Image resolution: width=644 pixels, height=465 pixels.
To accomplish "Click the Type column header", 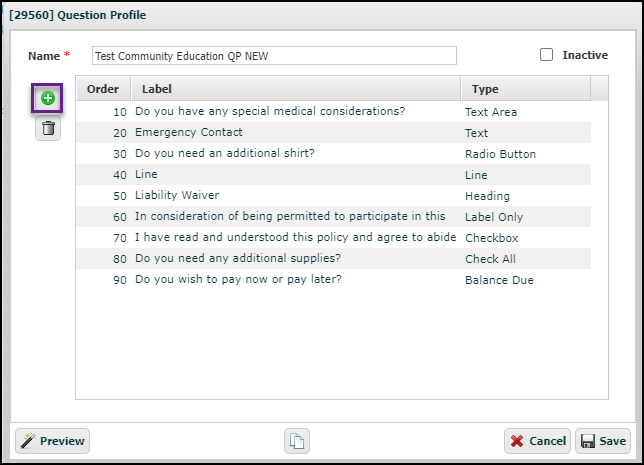I will click(x=526, y=89).
